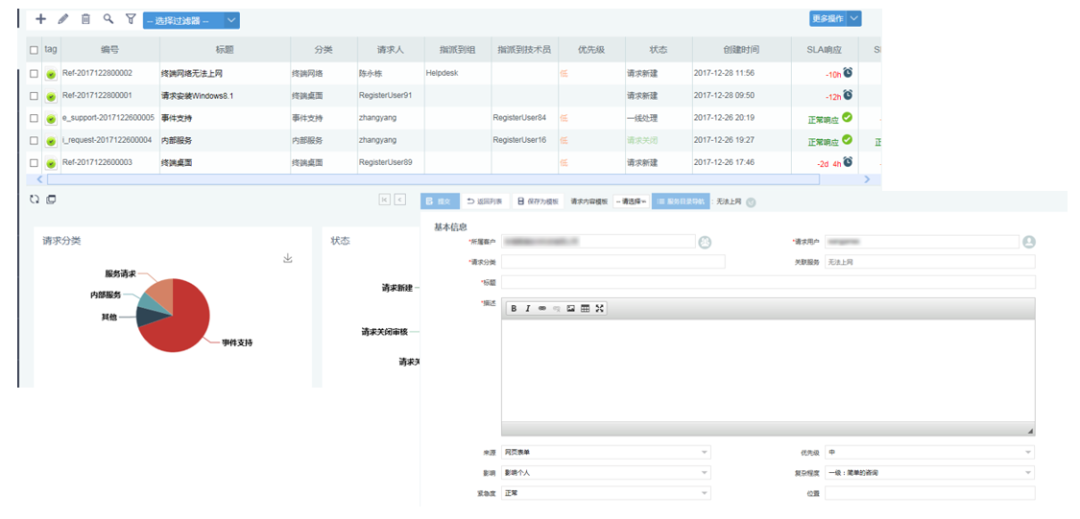1080x519 pixels.
Task: Click the pencil edit icon in list toolbar
Action: (63, 19)
